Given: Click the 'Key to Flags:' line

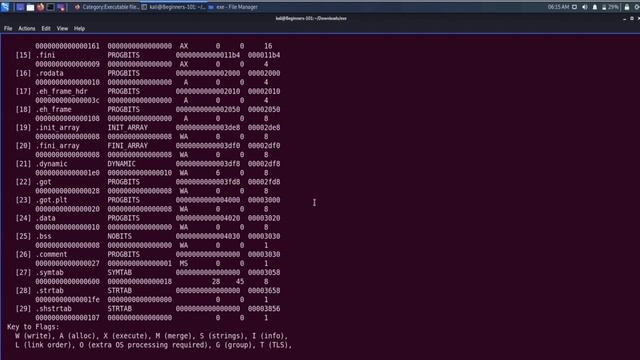Looking at the screenshot, I should coord(33,327).
